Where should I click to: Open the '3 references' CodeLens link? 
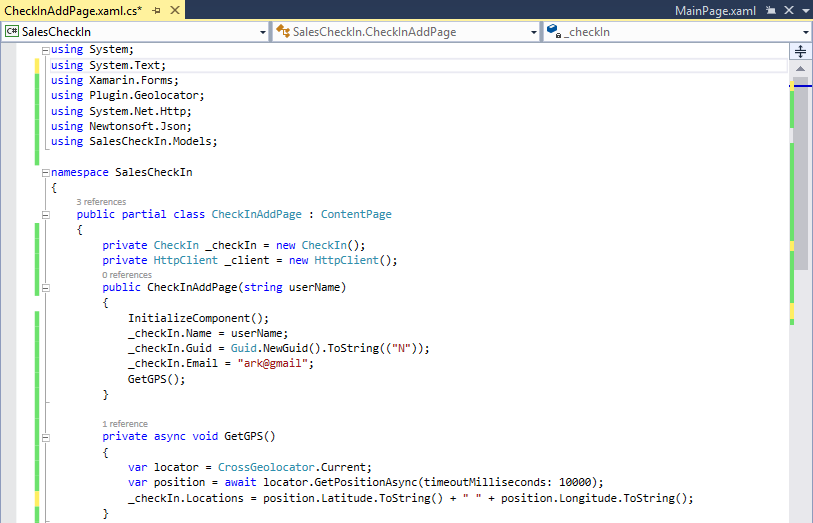pyautogui.click(x=101, y=202)
